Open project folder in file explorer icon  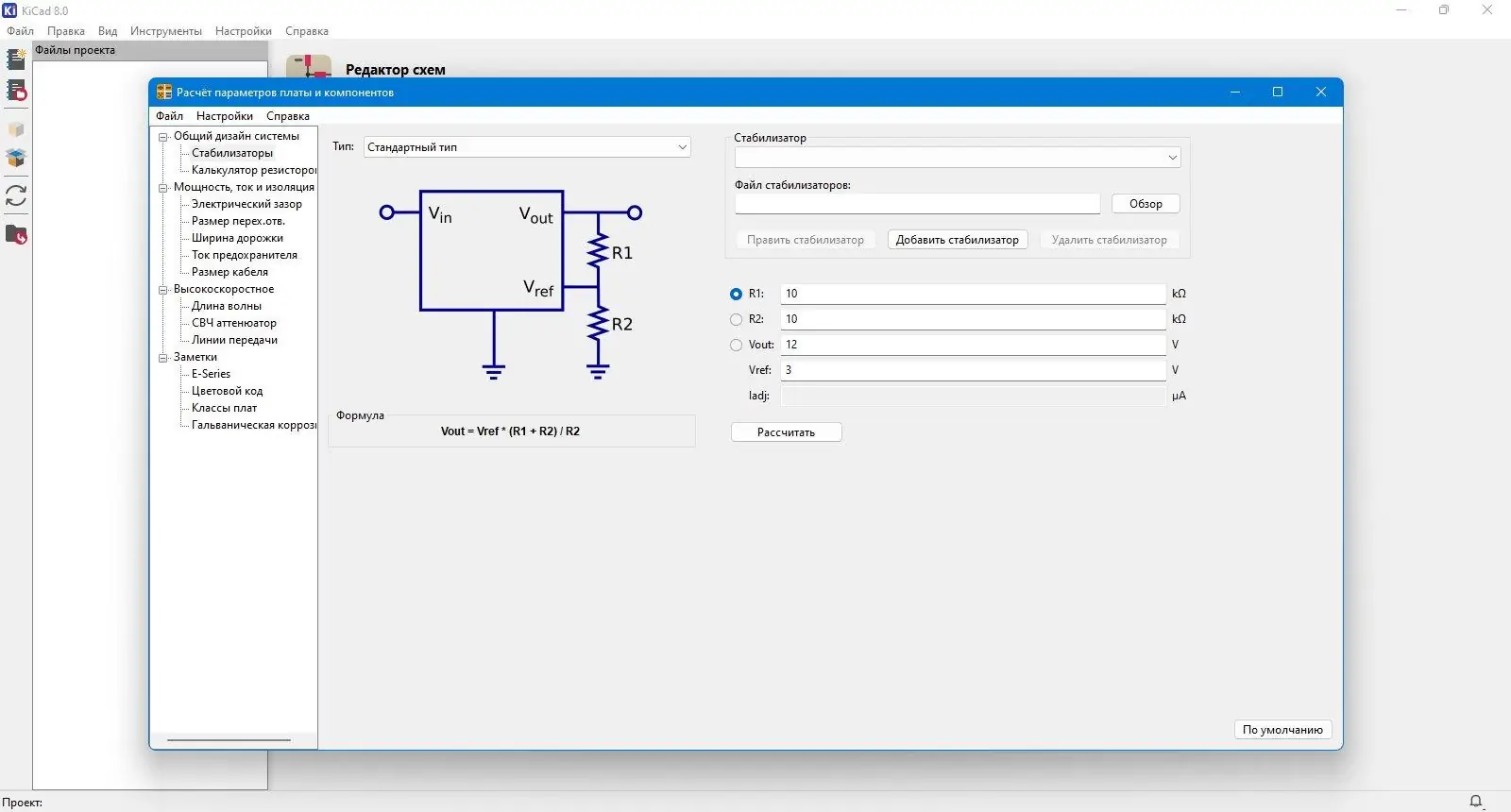[16, 234]
